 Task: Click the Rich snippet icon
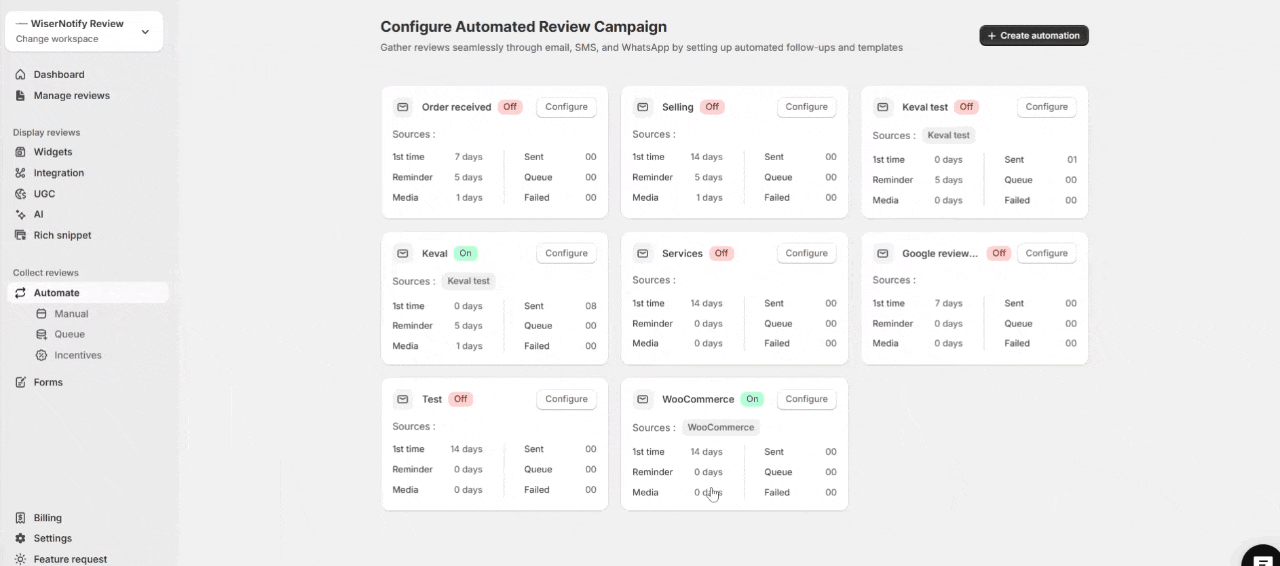20,235
